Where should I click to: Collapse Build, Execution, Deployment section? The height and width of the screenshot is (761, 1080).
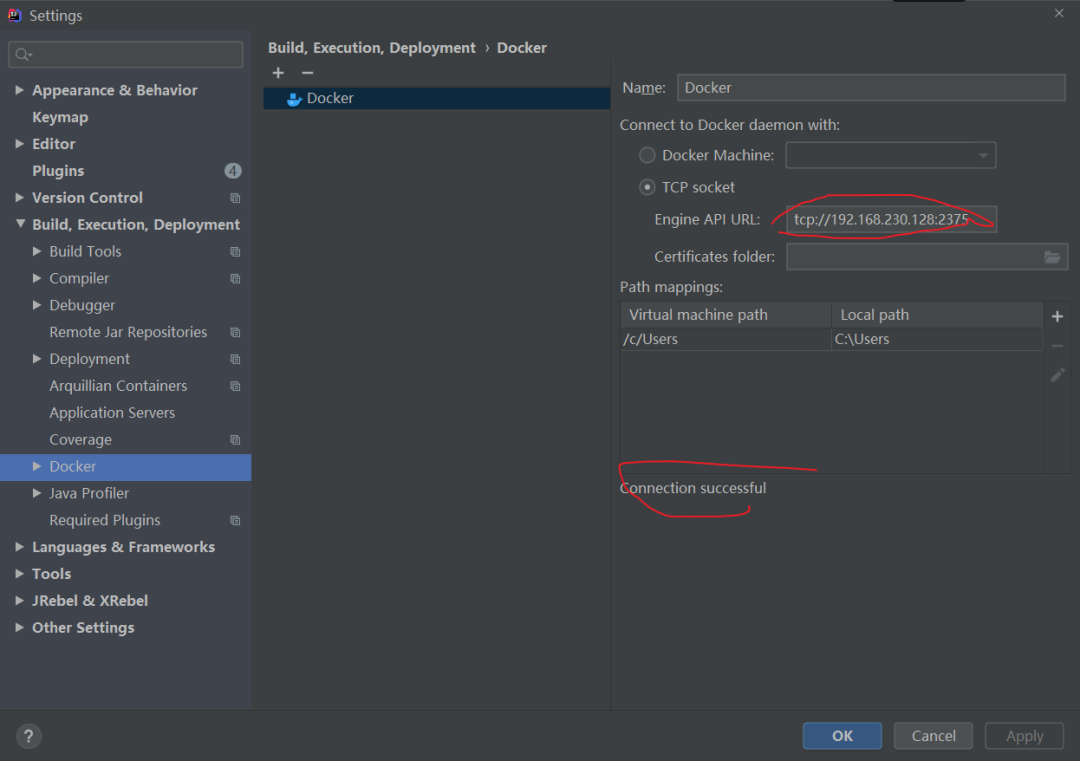pyautogui.click(x=19, y=224)
